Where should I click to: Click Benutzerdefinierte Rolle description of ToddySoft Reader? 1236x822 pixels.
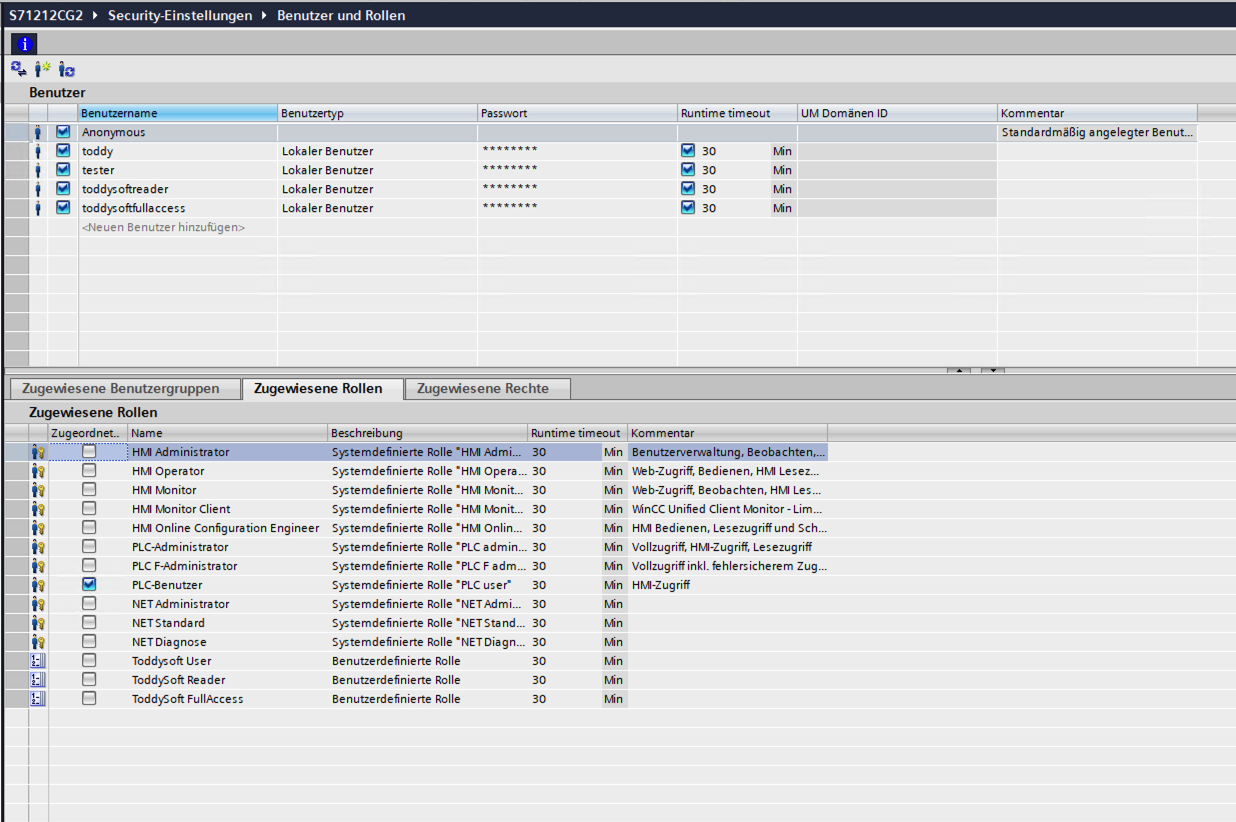(x=396, y=680)
